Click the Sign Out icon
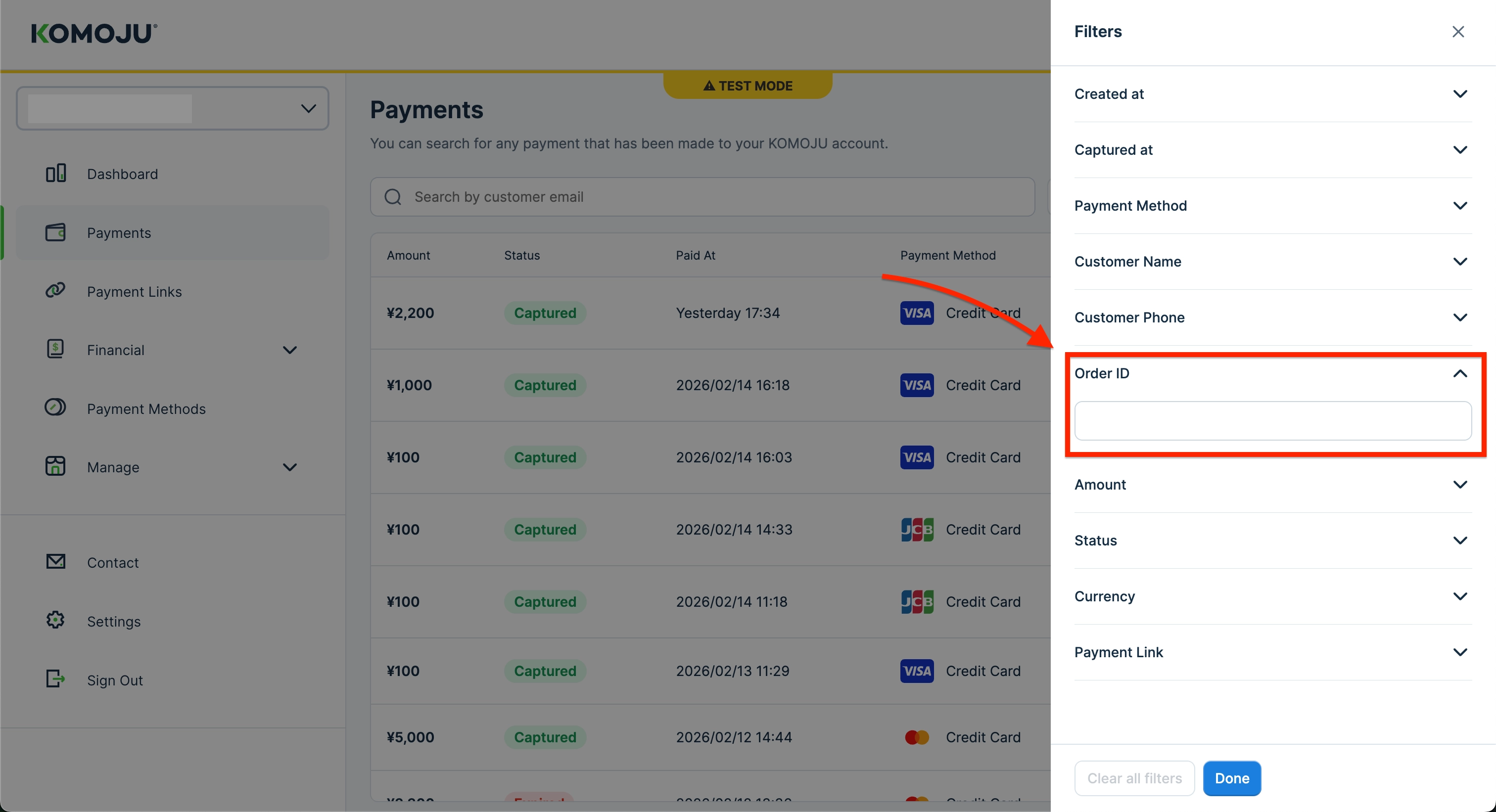The width and height of the screenshot is (1496, 812). pos(56,678)
